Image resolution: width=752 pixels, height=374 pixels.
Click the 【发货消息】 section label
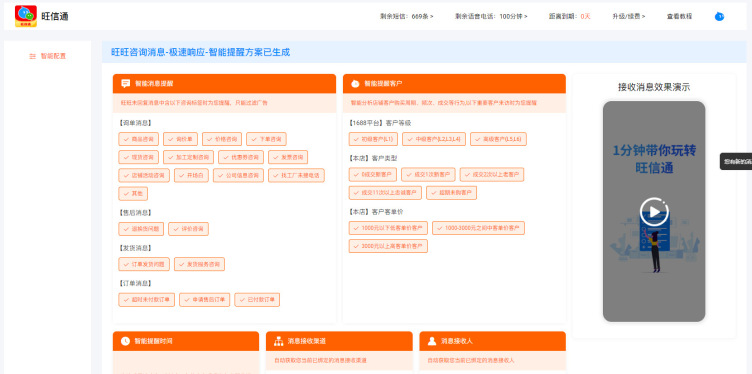pyautogui.click(x=134, y=248)
